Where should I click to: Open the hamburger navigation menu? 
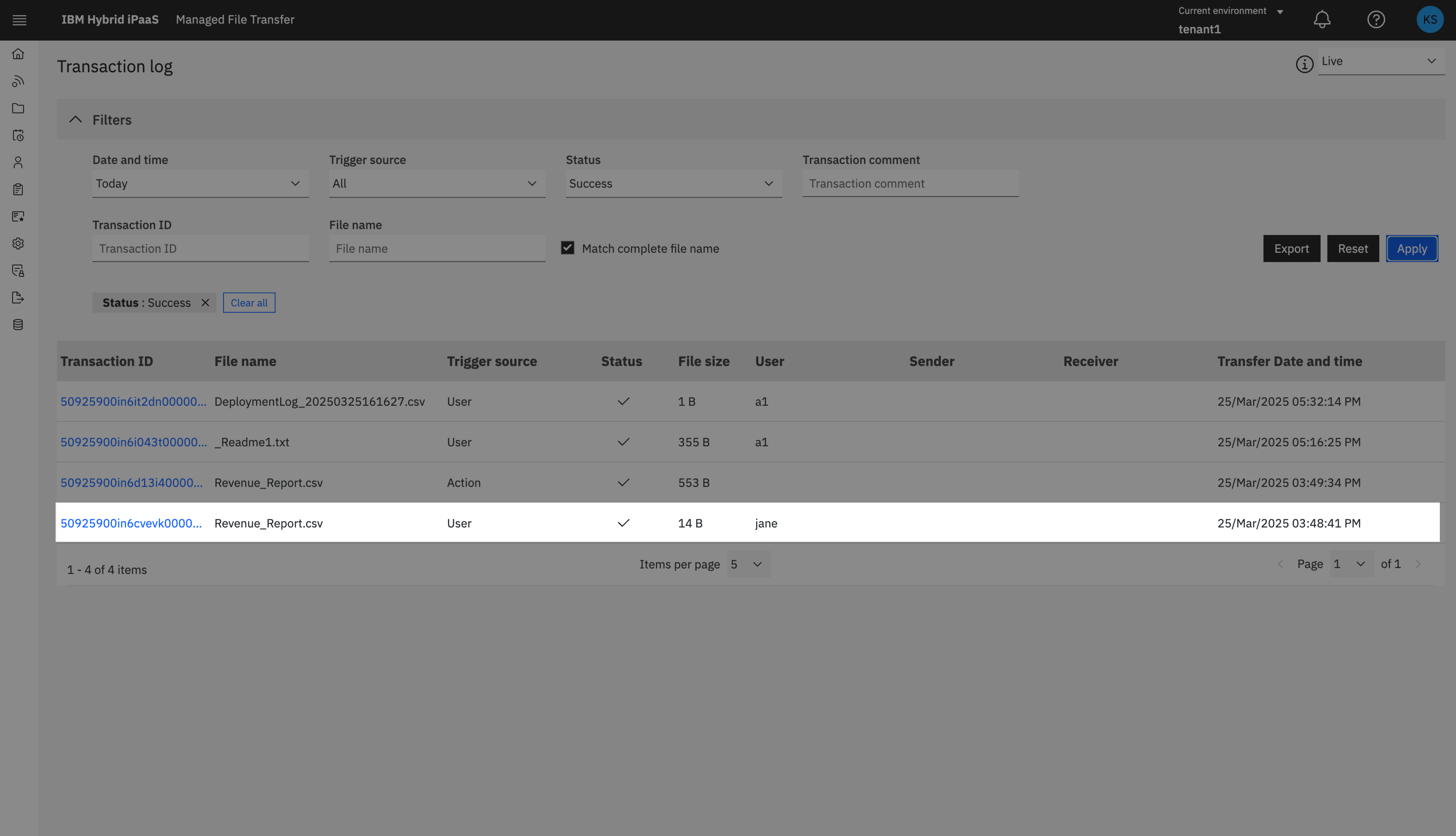(19, 20)
